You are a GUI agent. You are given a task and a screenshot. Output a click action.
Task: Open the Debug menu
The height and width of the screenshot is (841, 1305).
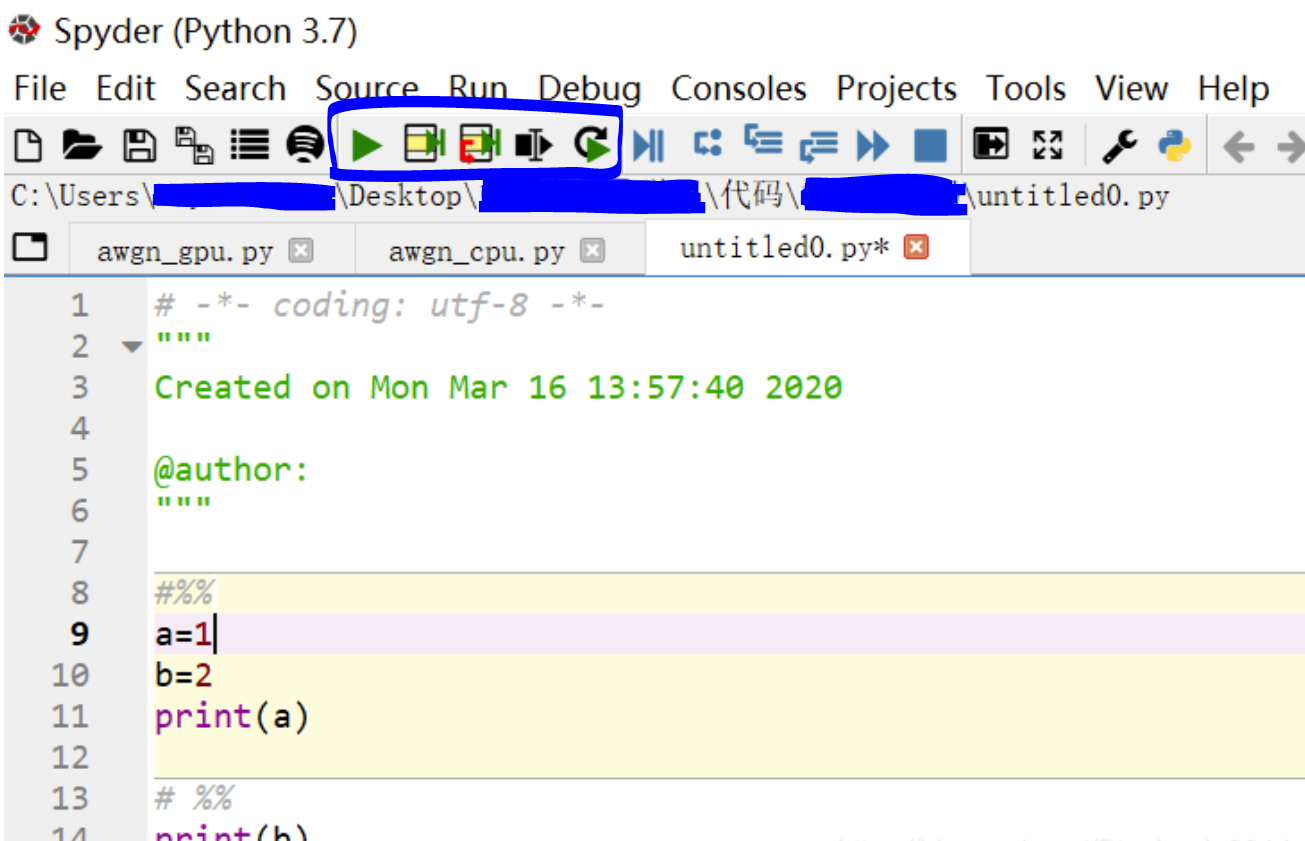(589, 89)
